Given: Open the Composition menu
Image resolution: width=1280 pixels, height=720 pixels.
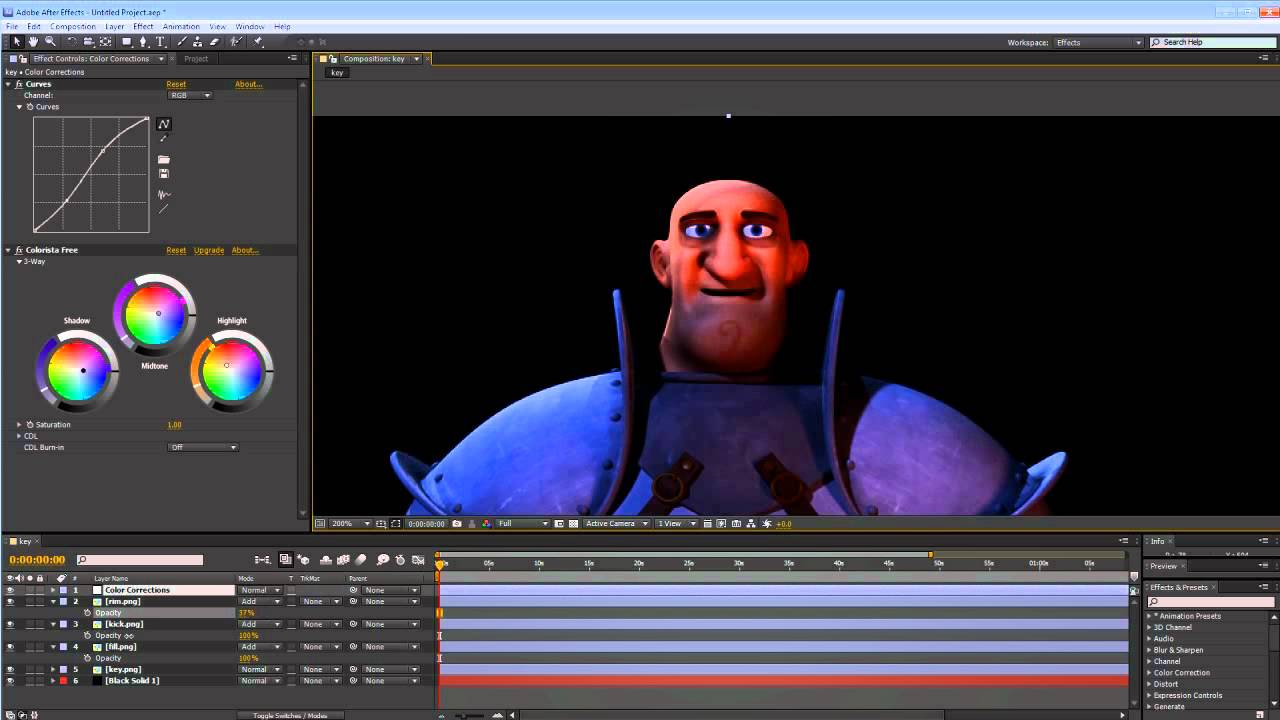Looking at the screenshot, I should tap(73, 27).
